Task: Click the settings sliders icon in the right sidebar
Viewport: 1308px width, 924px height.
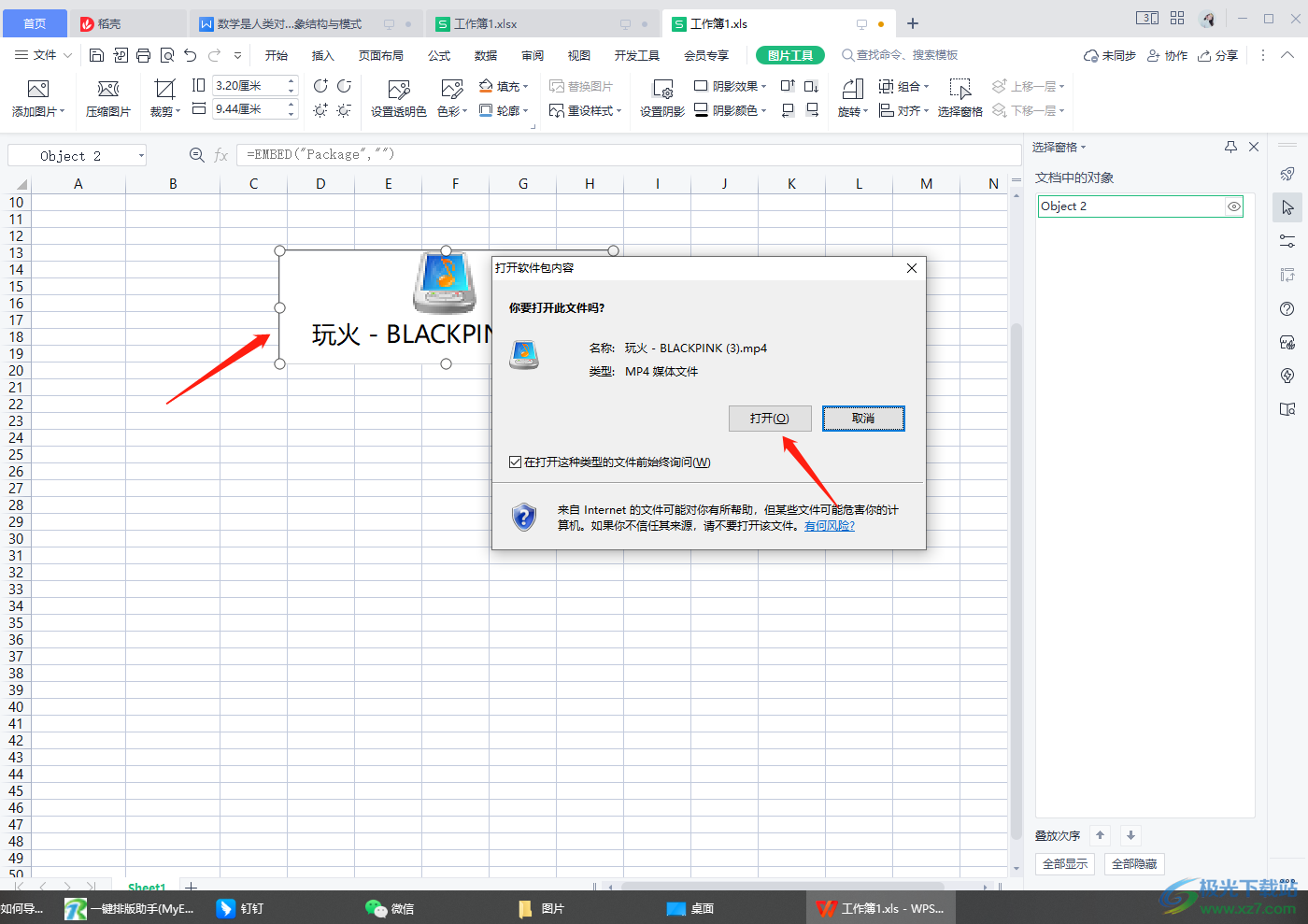Action: pyautogui.click(x=1287, y=241)
